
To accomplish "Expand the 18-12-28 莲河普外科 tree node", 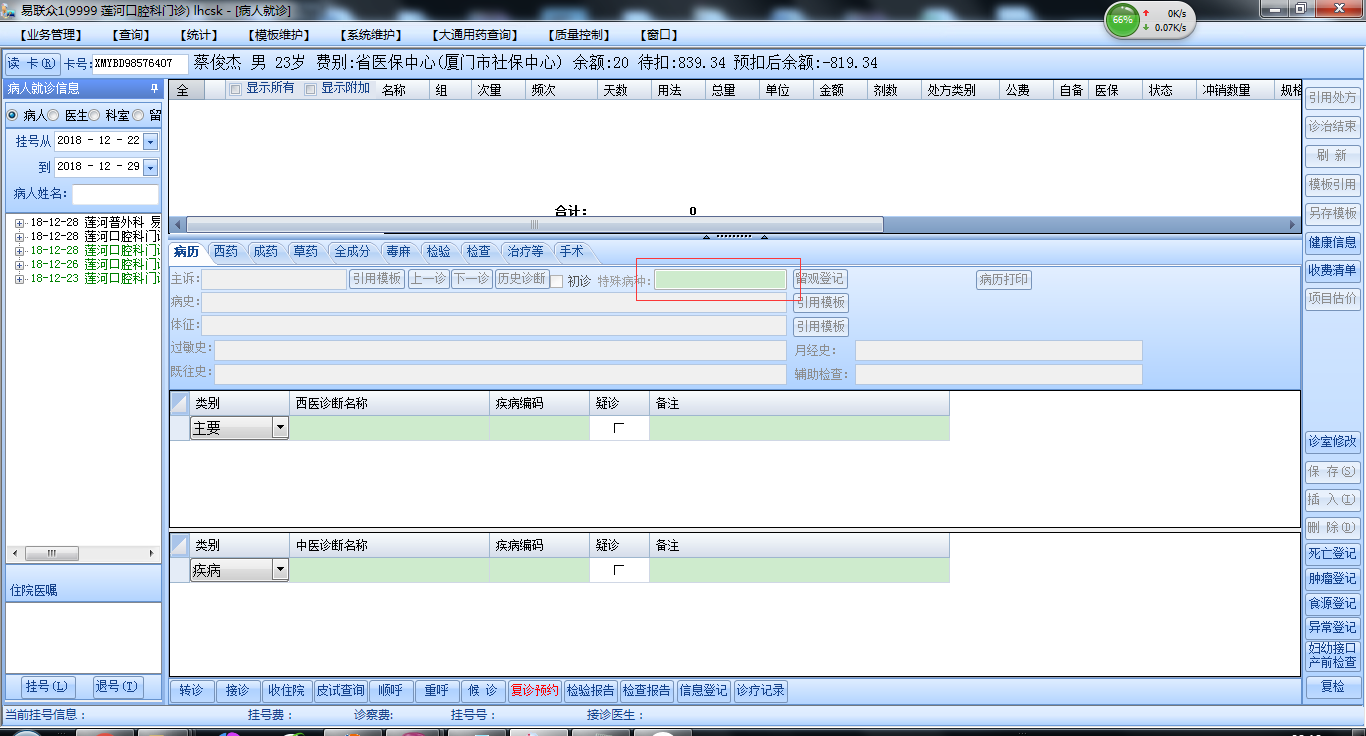I will click(x=19, y=223).
